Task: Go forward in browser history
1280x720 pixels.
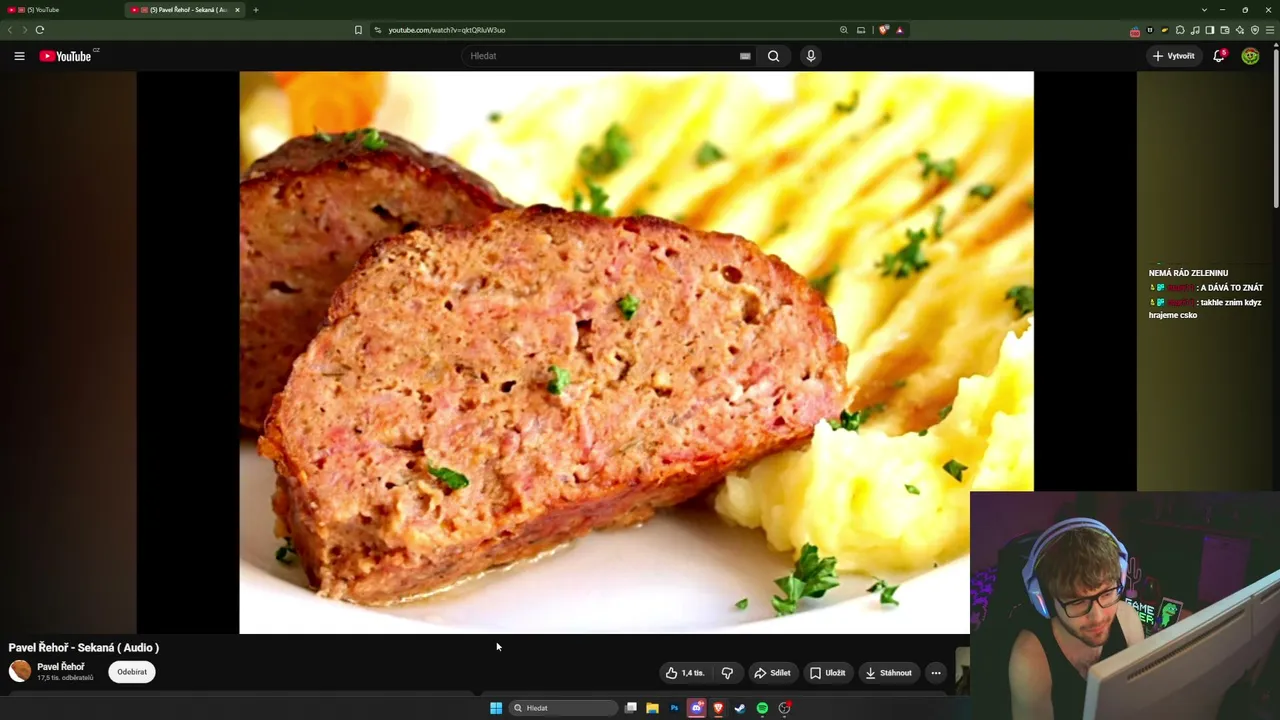Action: pyautogui.click(x=24, y=30)
